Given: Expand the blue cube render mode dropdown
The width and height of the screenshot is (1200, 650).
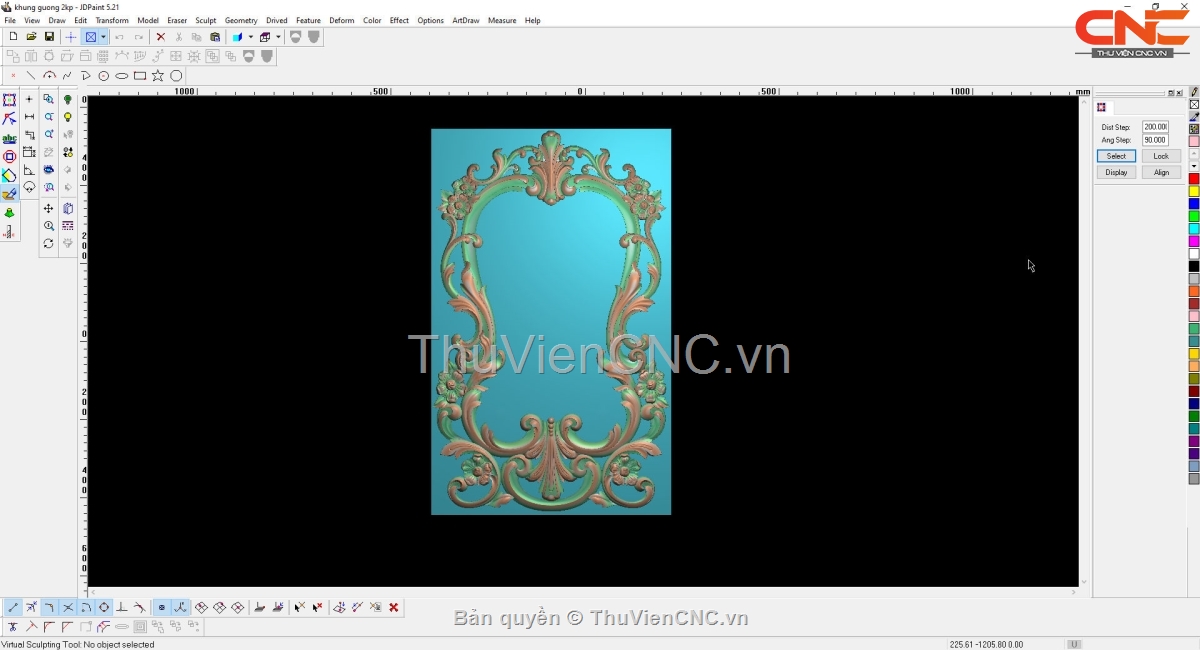Looking at the screenshot, I should 250,37.
